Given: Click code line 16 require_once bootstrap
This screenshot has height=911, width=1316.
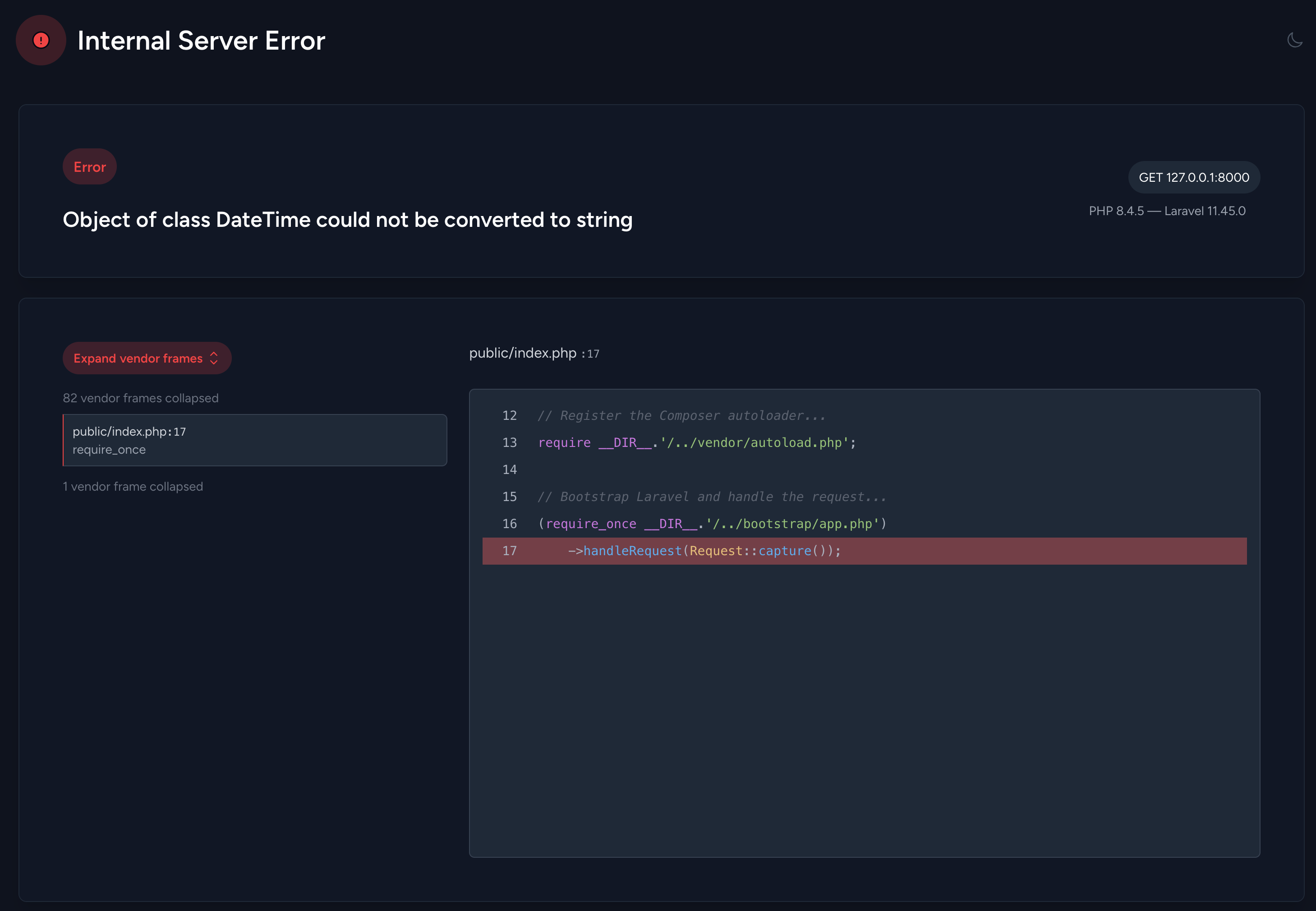Looking at the screenshot, I should pyautogui.click(x=712, y=524).
